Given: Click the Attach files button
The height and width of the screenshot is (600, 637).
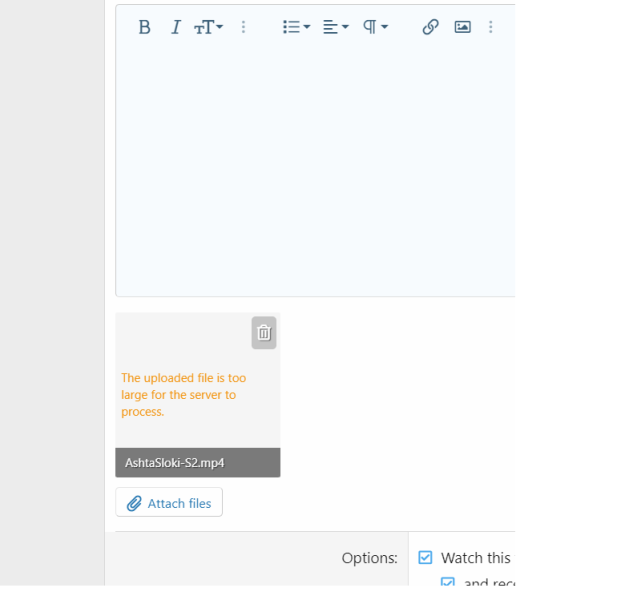Looking at the screenshot, I should (169, 503).
